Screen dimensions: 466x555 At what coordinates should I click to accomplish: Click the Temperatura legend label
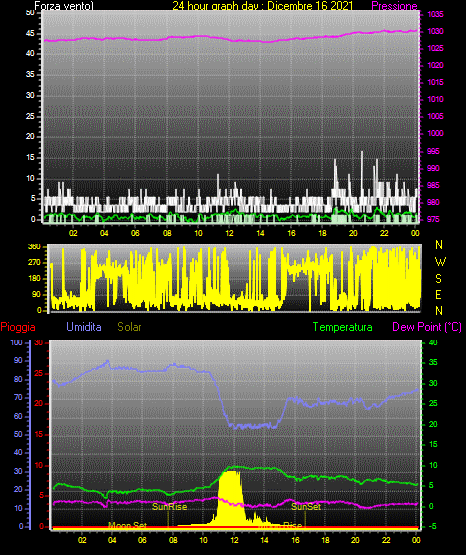(x=342, y=327)
